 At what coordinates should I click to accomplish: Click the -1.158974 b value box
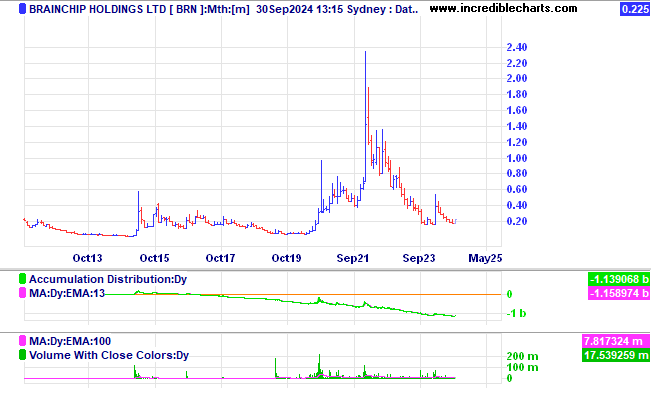point(619,293)
